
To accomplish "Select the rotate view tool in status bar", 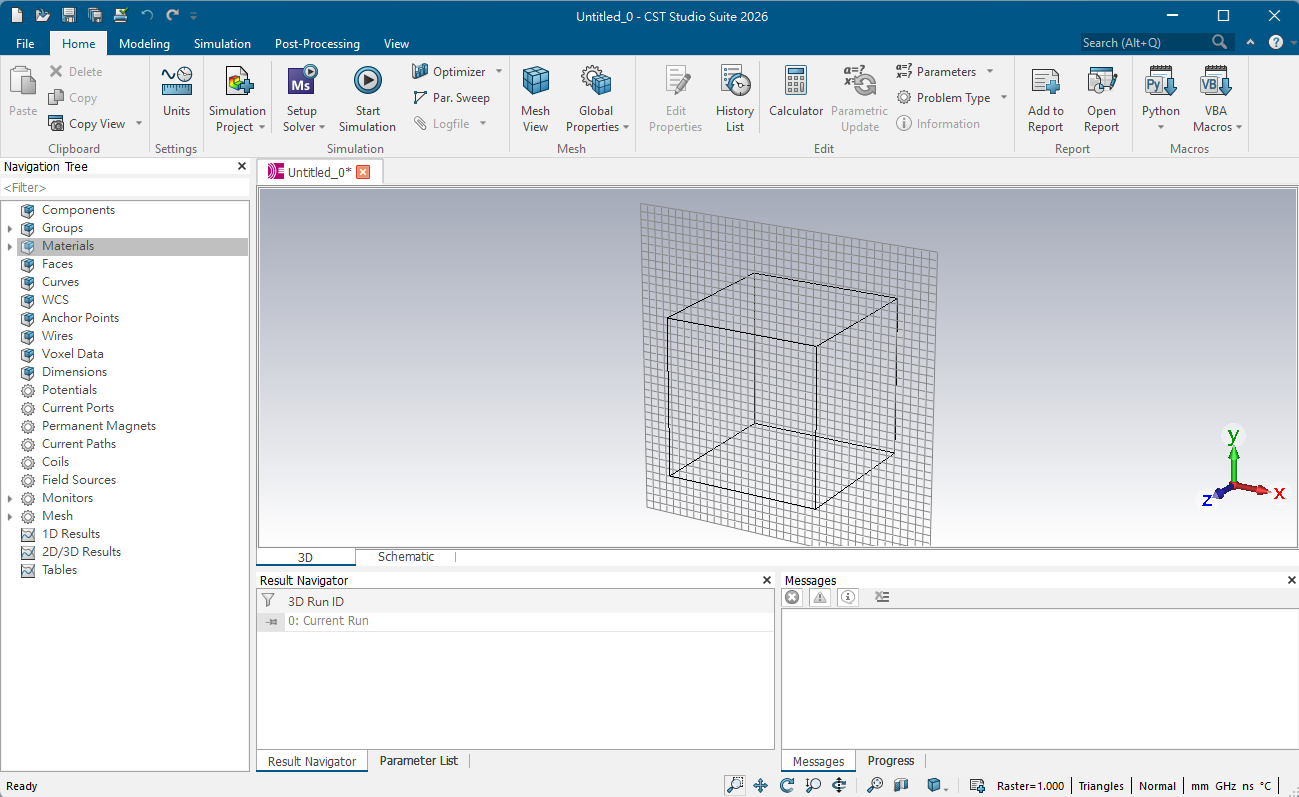I will coord(787,786).
